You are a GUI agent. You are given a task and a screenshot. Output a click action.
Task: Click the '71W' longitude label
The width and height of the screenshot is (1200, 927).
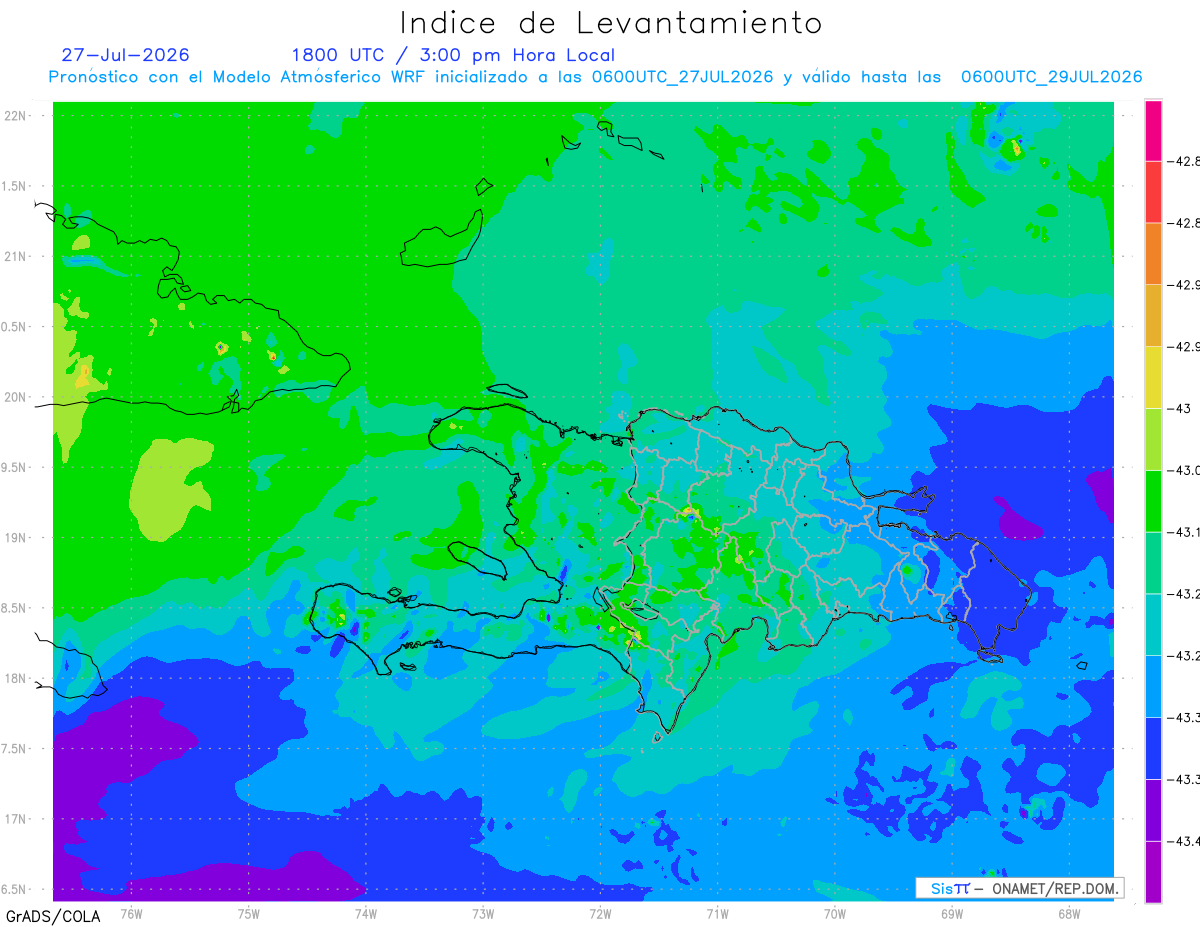point(717,912)
